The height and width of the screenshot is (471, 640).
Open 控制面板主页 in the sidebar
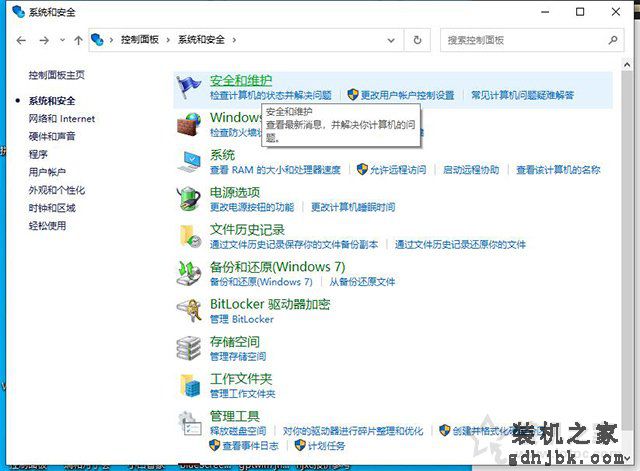[56, 75]
